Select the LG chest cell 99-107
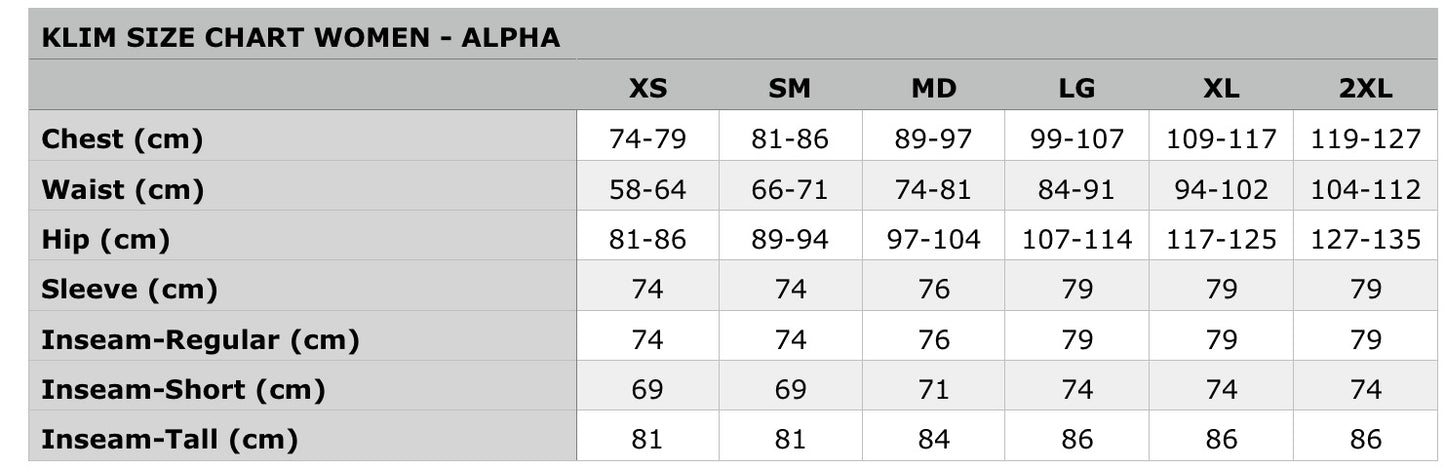Screen dimensions: 1445x468 pos(1077,139)
